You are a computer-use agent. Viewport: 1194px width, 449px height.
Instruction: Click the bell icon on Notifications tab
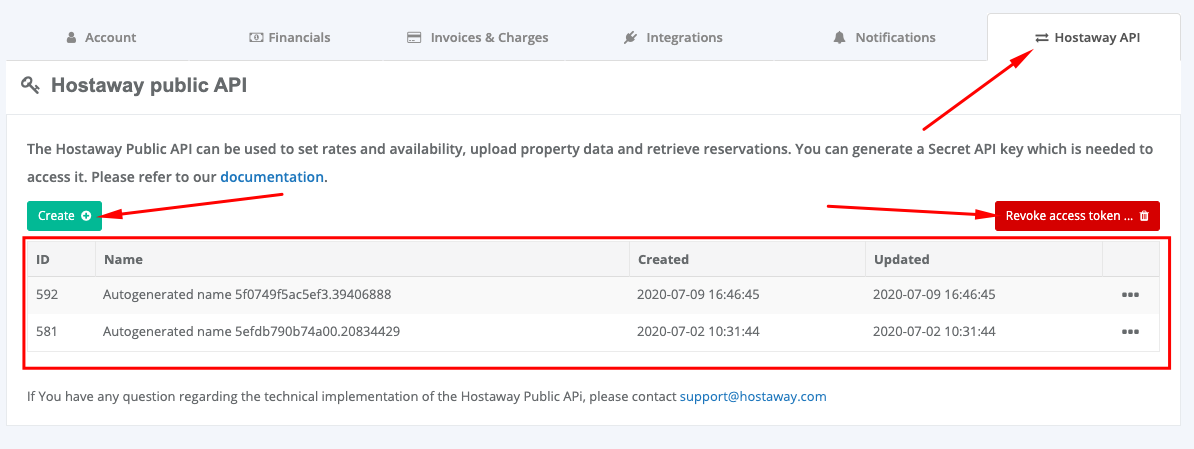tap(839, 38)
